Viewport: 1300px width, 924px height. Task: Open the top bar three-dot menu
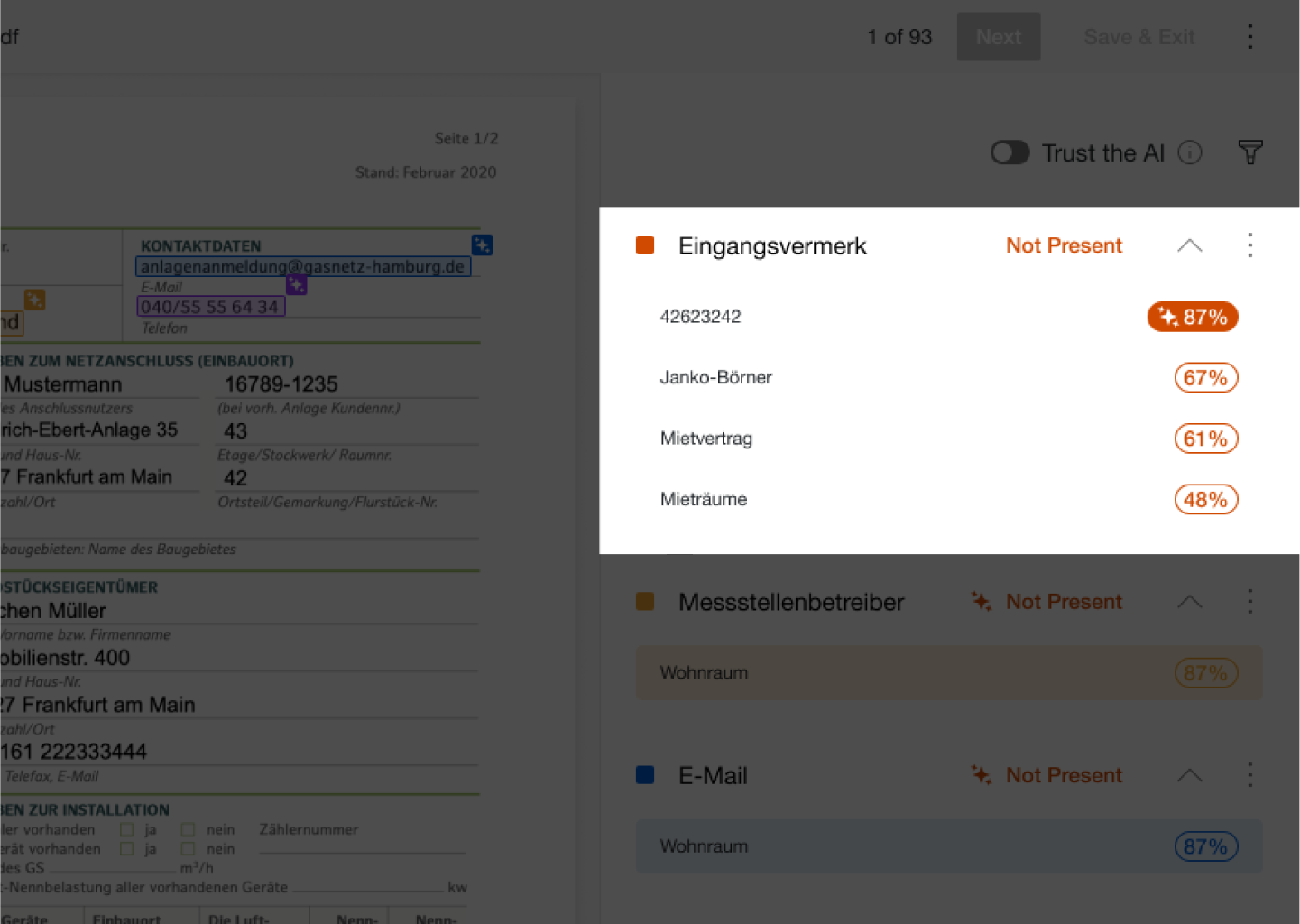pyautogui.click(x=1250, y=36)
